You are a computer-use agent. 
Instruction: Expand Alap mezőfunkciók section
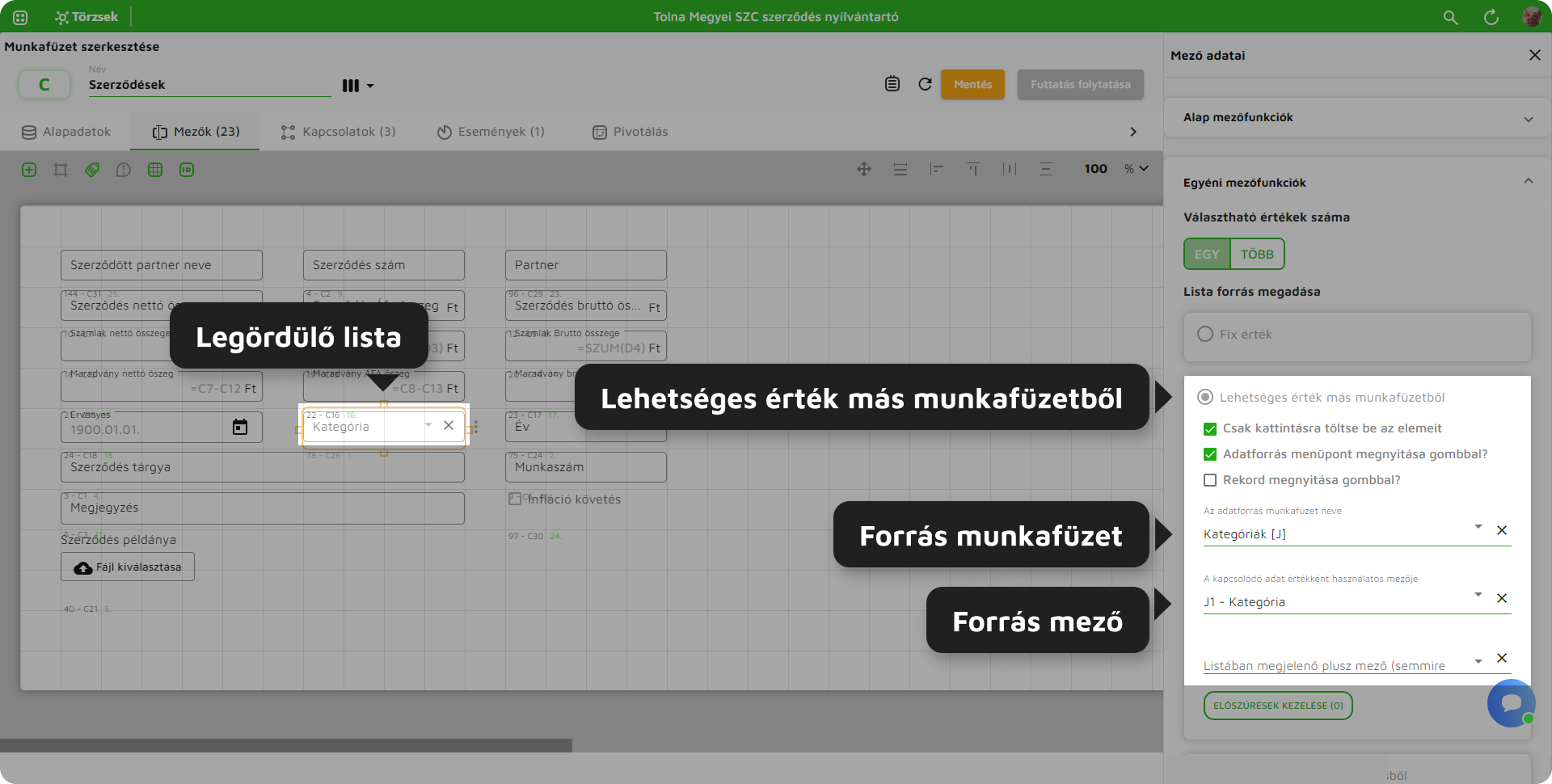click(1357, 118)
